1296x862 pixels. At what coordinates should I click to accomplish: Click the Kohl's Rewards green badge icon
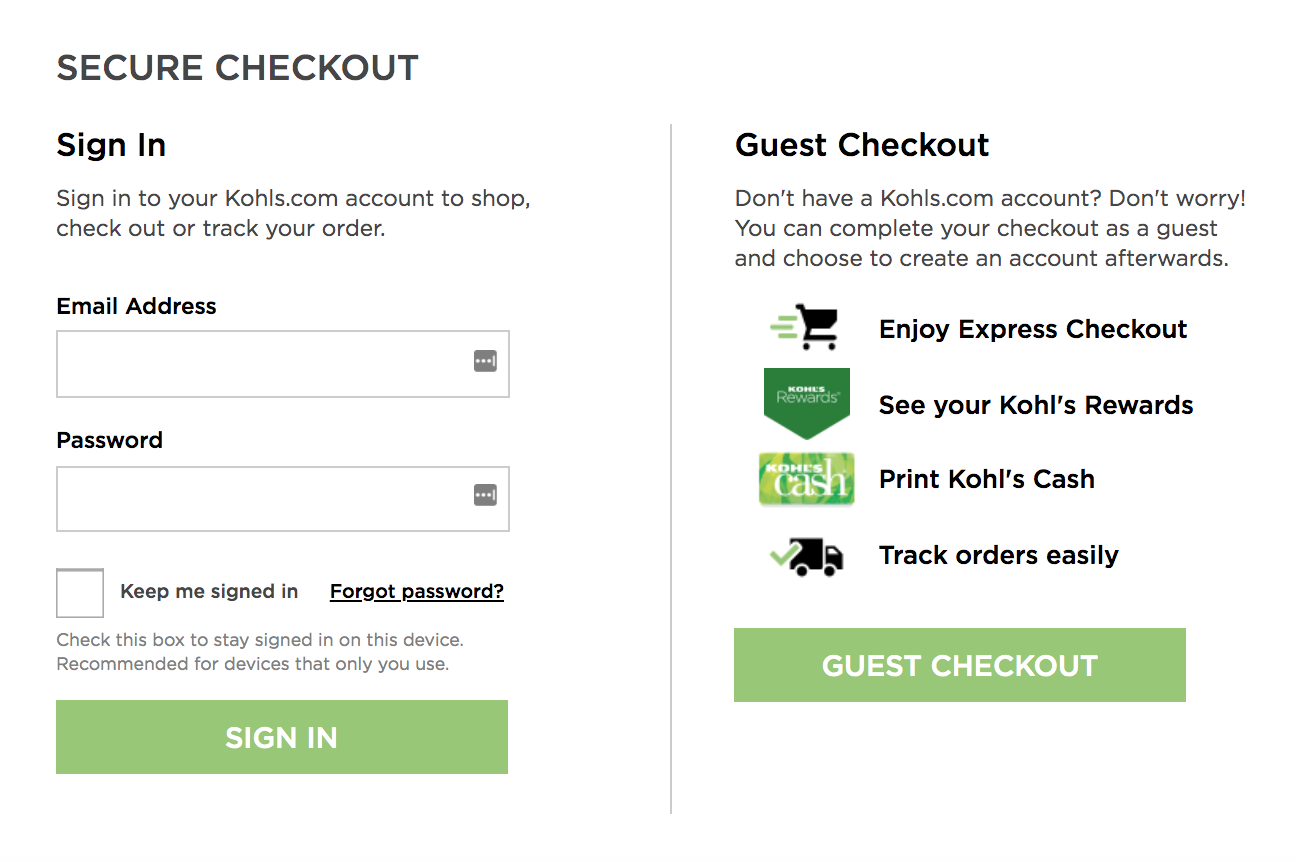[806, 402]
